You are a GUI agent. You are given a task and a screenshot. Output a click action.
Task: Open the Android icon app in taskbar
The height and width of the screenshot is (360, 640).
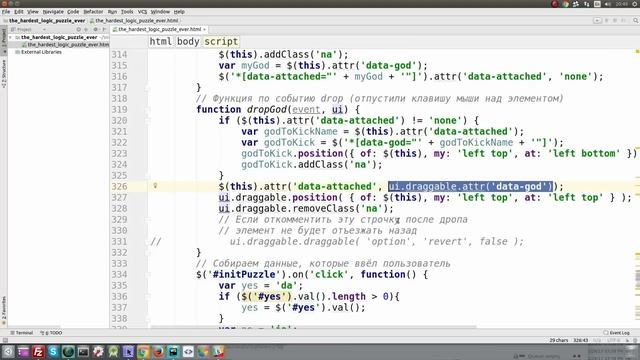pyautogui.click(x=113, y=351)
